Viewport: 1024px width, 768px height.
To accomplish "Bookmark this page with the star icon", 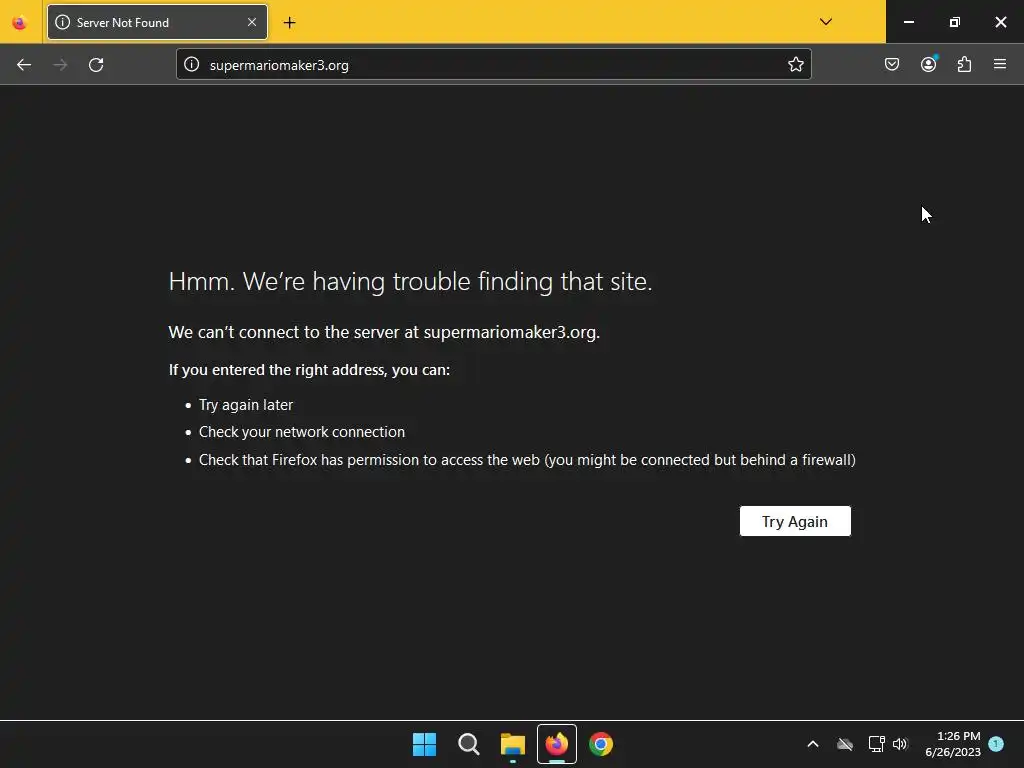I will [x=795, y=64].
